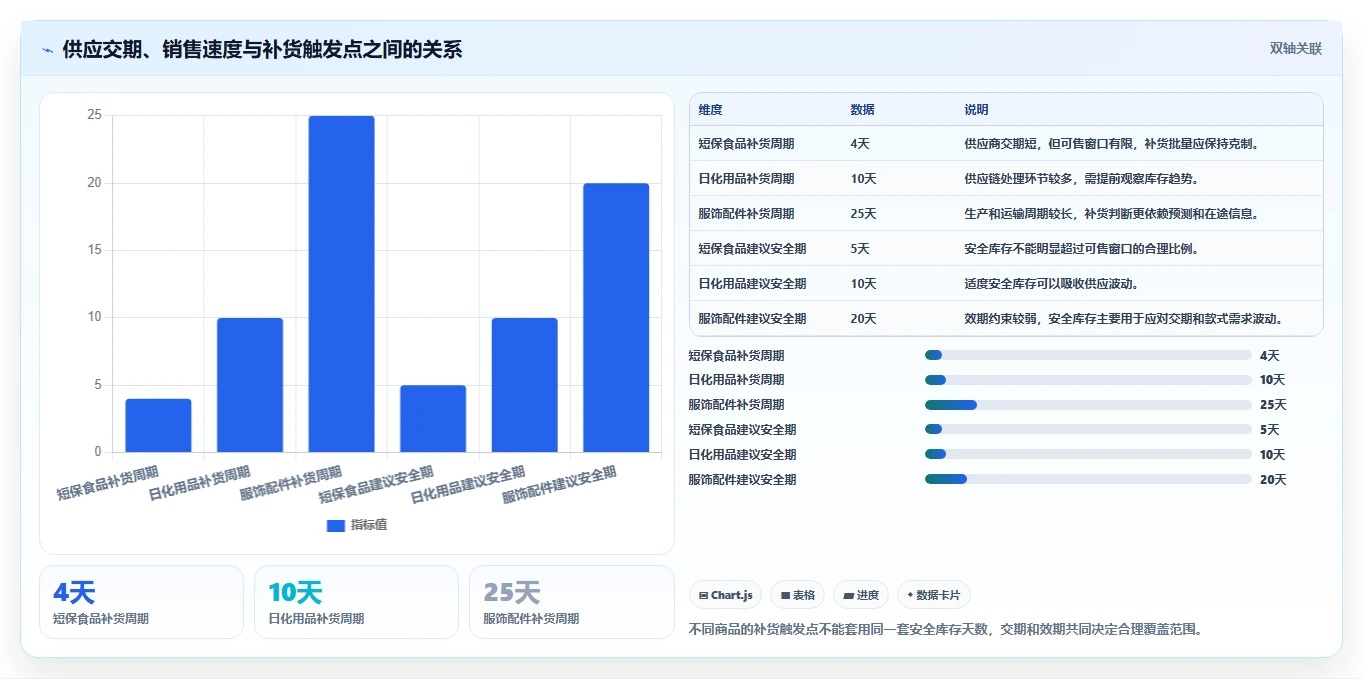Click the y-axis value 25
The image size is (1363, 679).
tap(94, 115)
